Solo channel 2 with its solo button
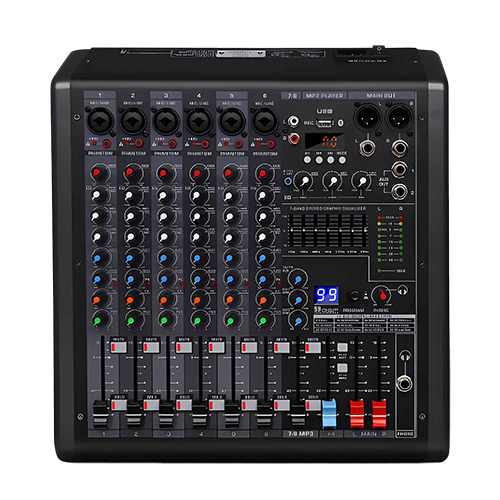This screenshot has height=500, width=500. 151,405
